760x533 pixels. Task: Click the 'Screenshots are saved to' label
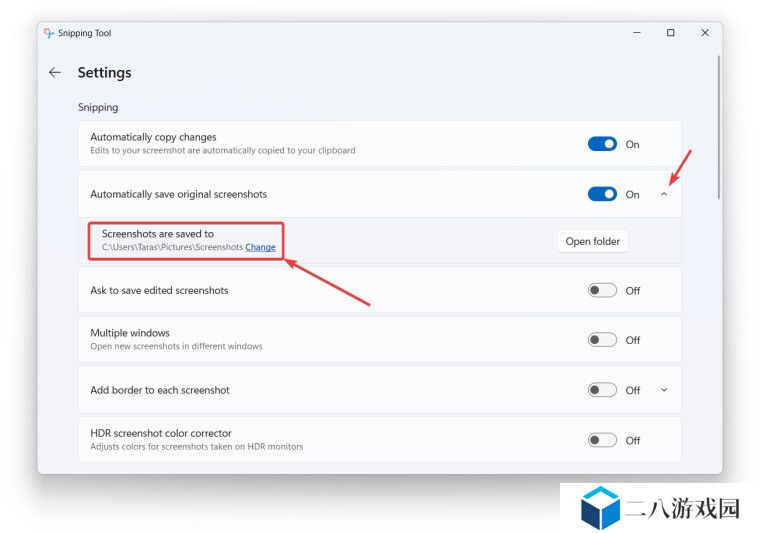click(x=158, y=234)
